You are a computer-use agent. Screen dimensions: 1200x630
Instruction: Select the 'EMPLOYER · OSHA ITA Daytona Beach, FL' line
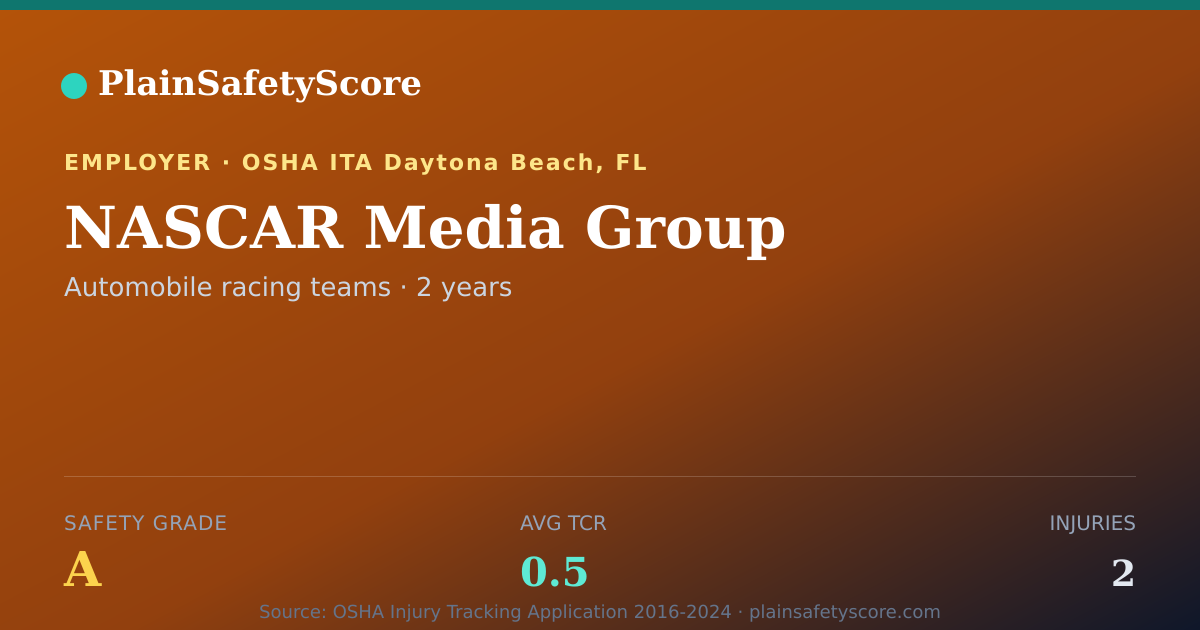pyautogui.click(x=355, y=163)
